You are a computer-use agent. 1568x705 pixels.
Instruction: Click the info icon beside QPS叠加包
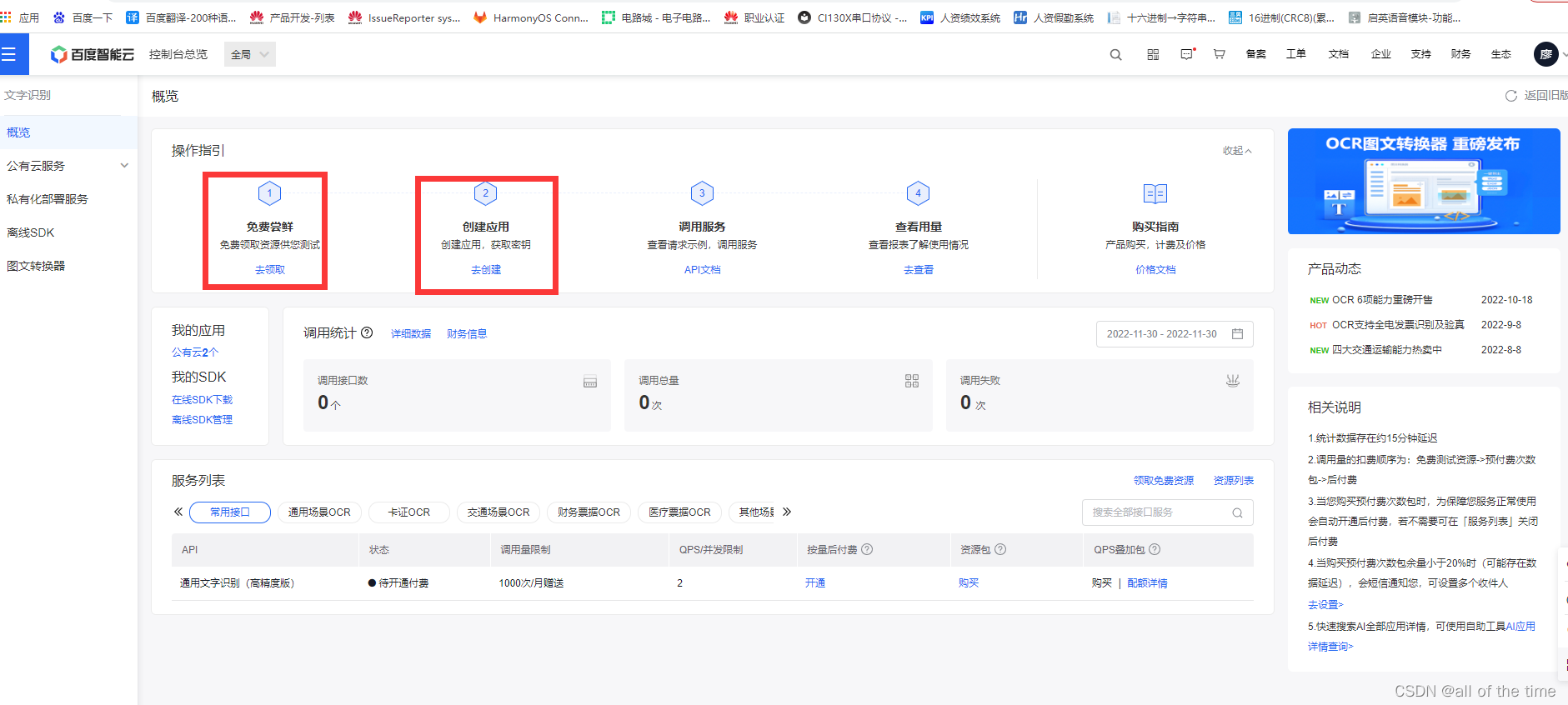tap(1155, 549)
